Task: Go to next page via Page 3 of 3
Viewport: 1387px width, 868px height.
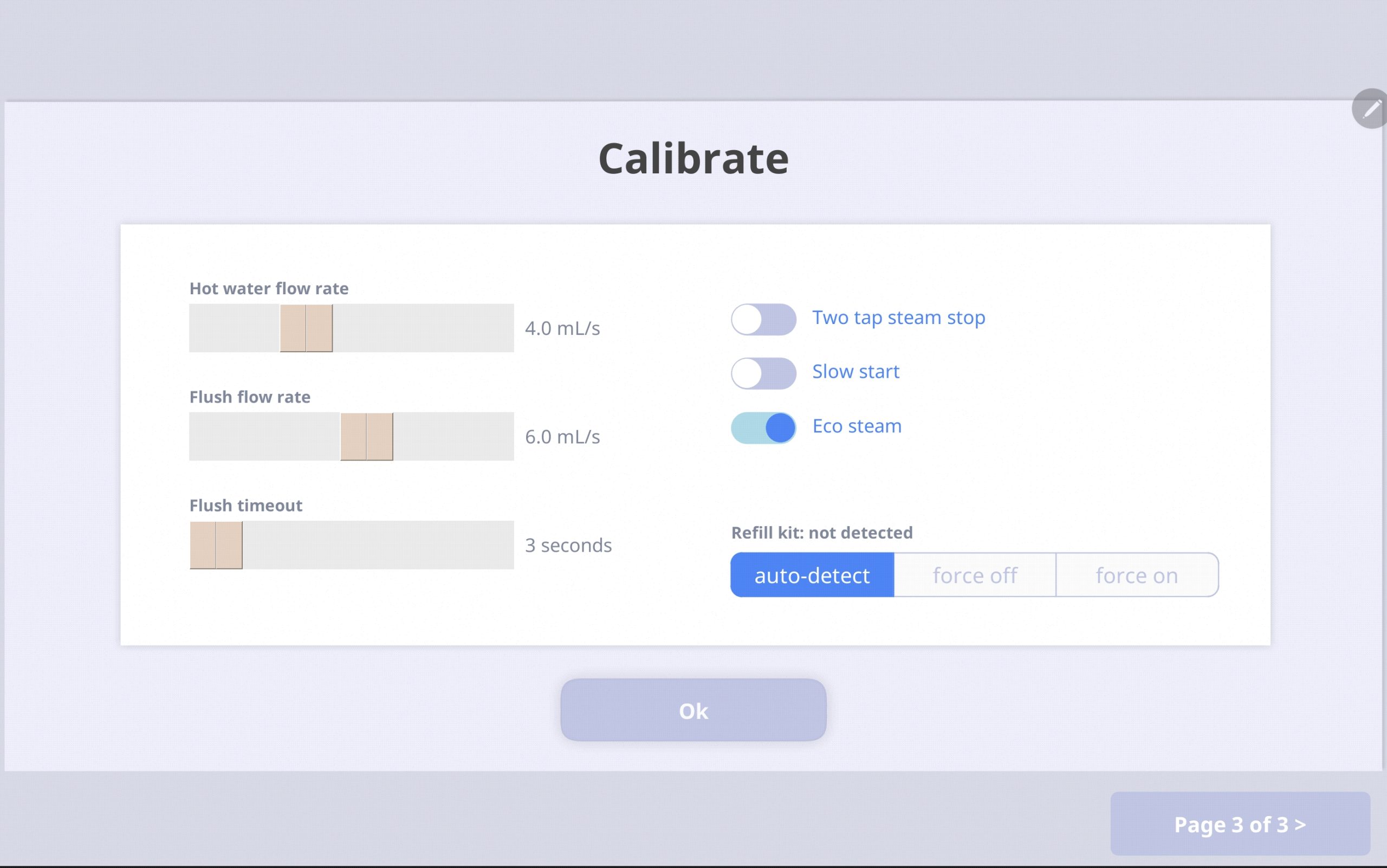Action: 1240,824
